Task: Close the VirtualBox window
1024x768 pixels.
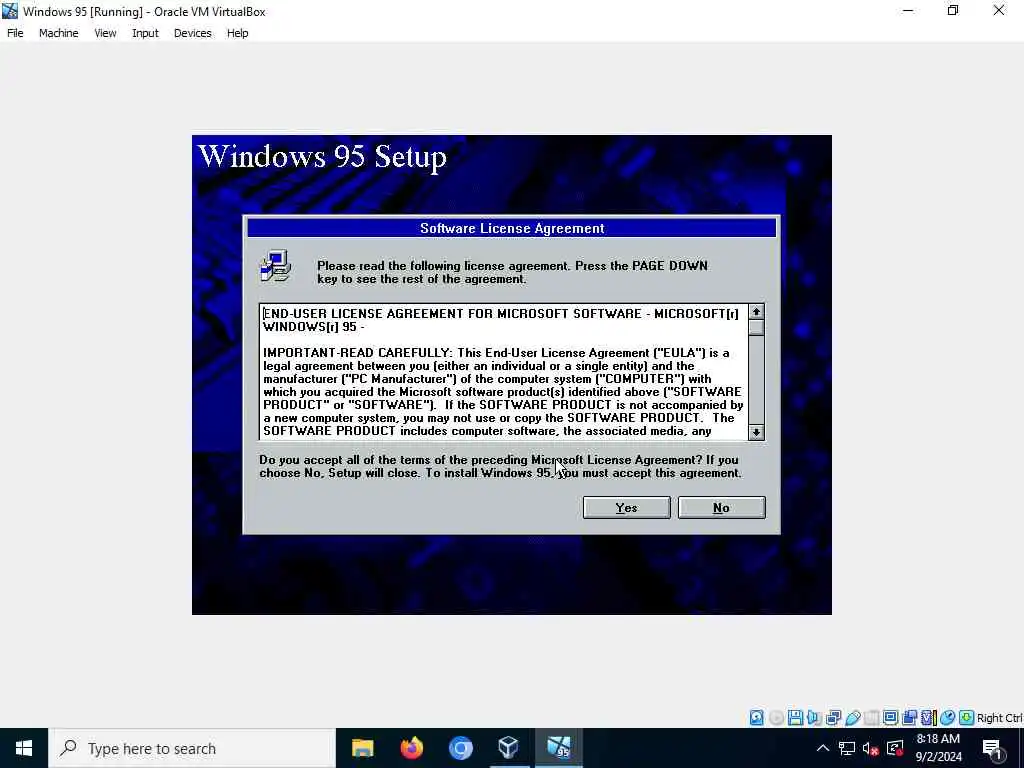Action: tap(999, 11)
